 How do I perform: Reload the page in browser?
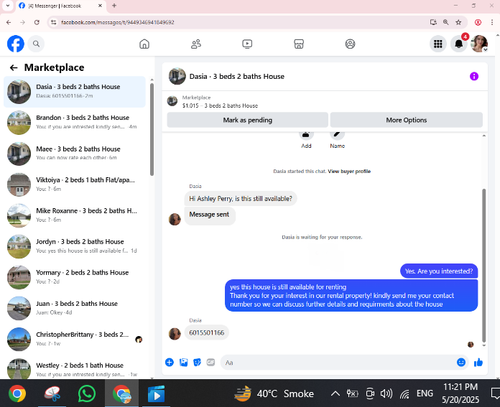coord(37,22)
